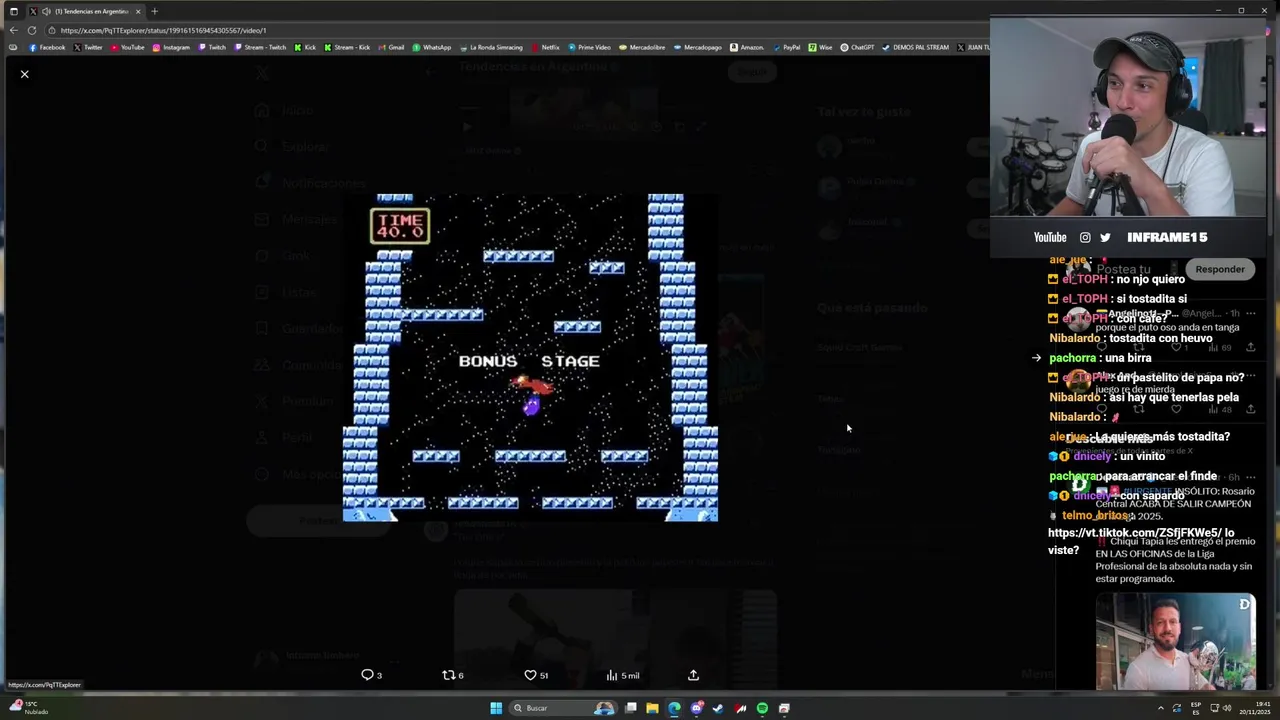
Task: Open the Netflix bookmark
Action: click(545, 47)
